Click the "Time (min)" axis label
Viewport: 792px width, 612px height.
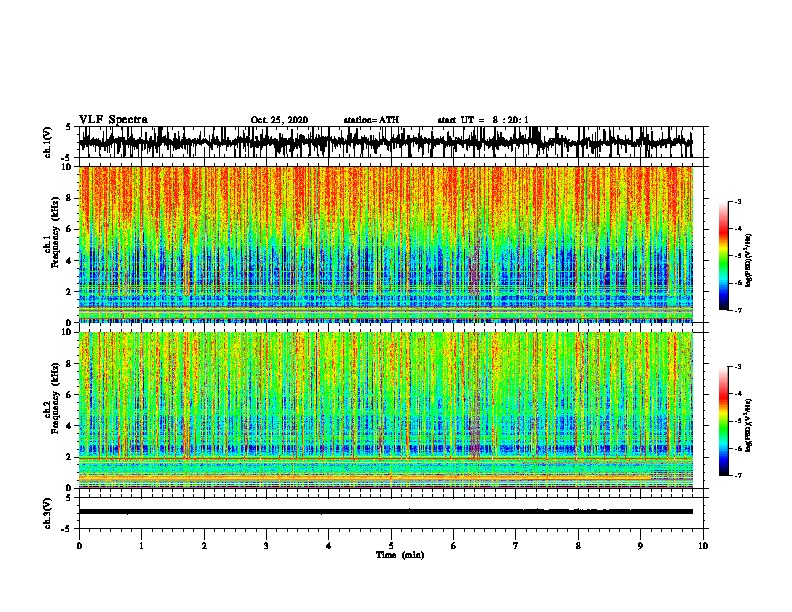(400, 555)
